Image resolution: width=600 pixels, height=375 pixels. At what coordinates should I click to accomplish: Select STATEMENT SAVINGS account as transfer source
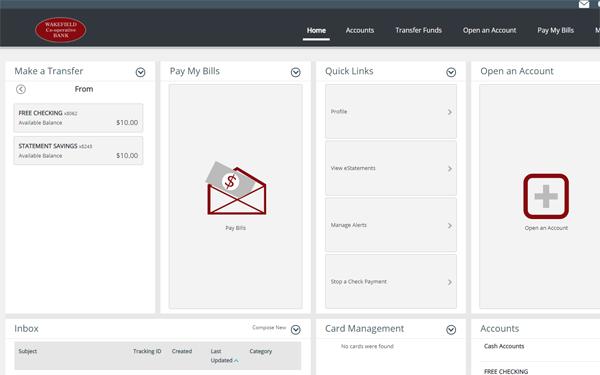point(78,151)
